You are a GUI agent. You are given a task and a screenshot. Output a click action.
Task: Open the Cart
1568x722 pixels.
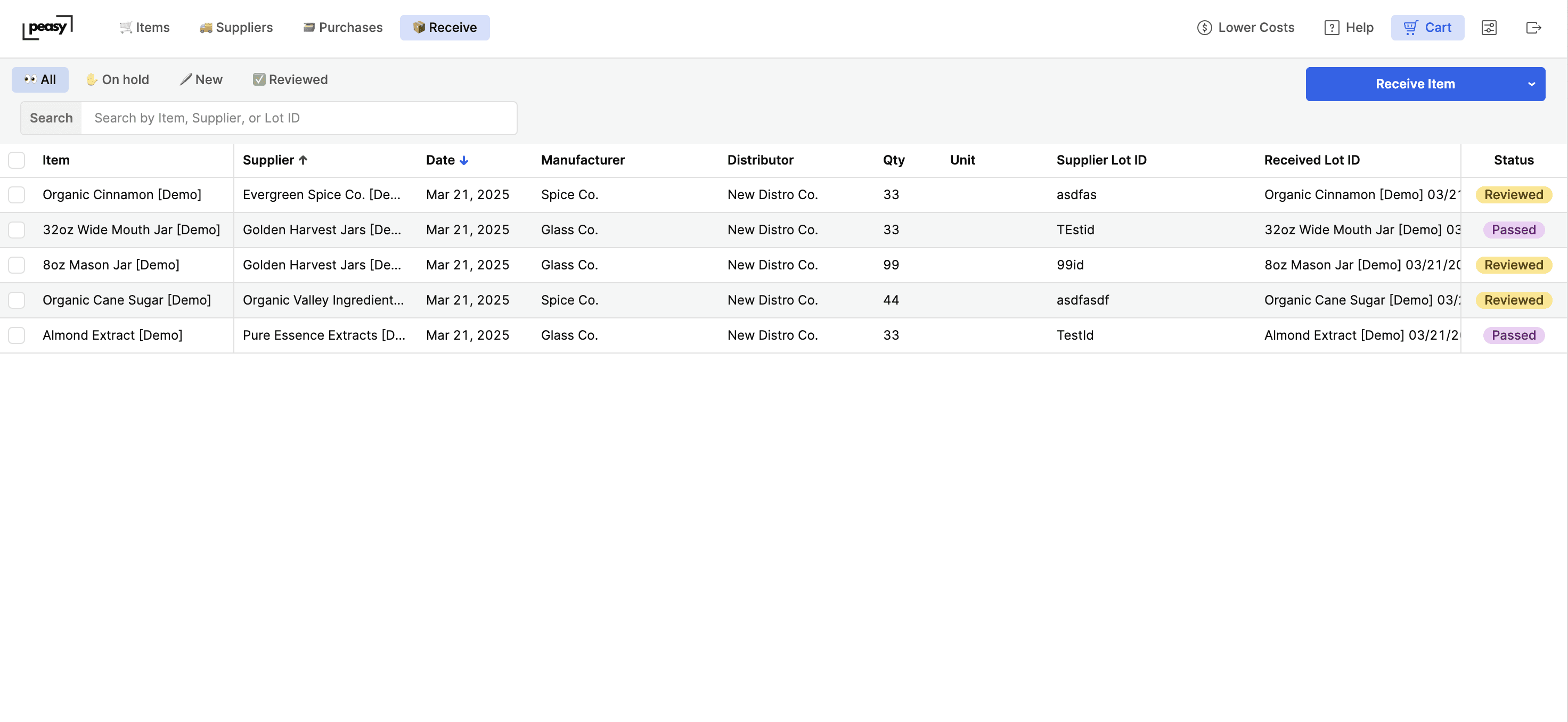[1427, 27]
